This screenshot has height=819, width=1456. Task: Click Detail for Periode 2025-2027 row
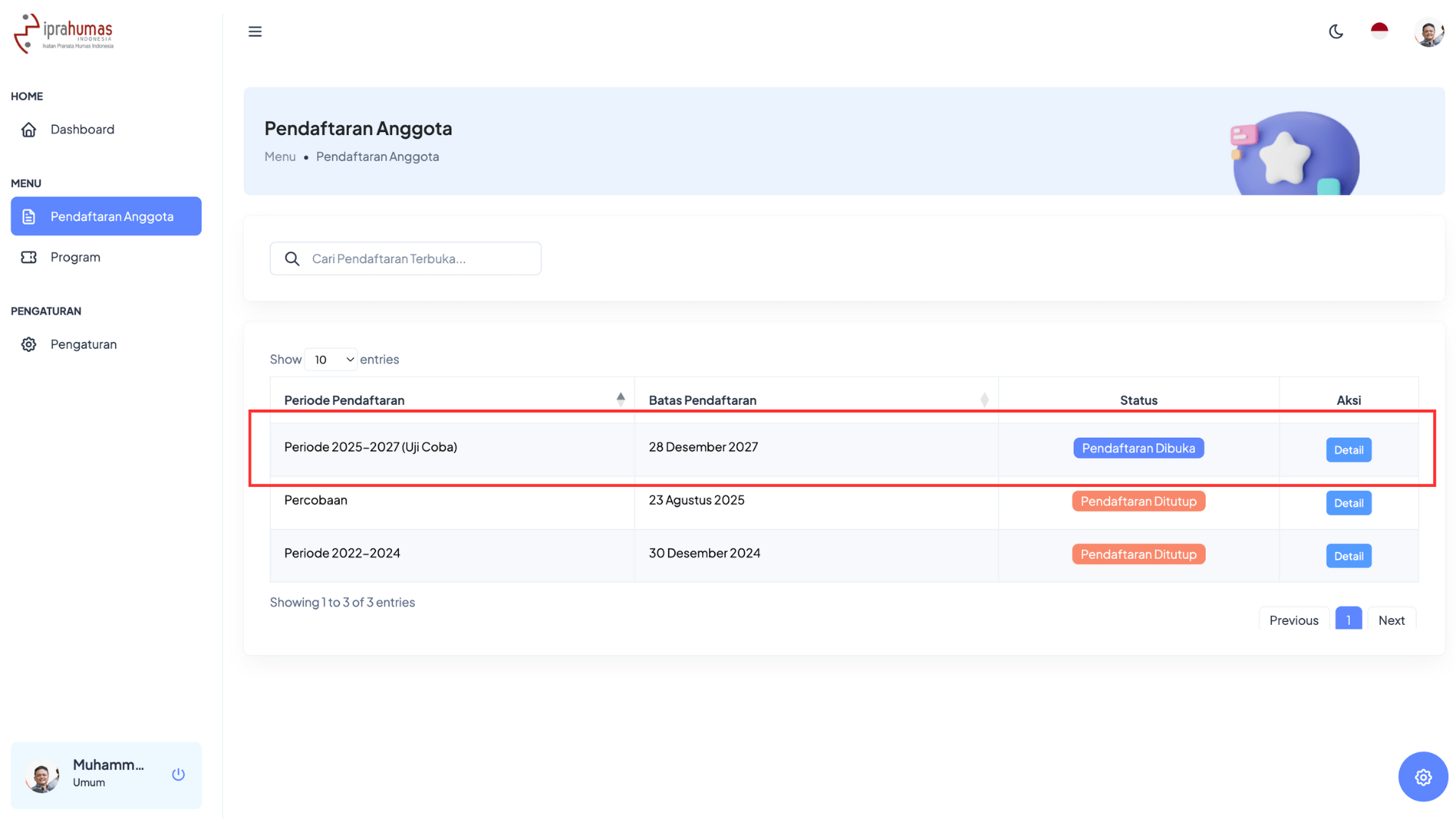tap(1348, 450)
